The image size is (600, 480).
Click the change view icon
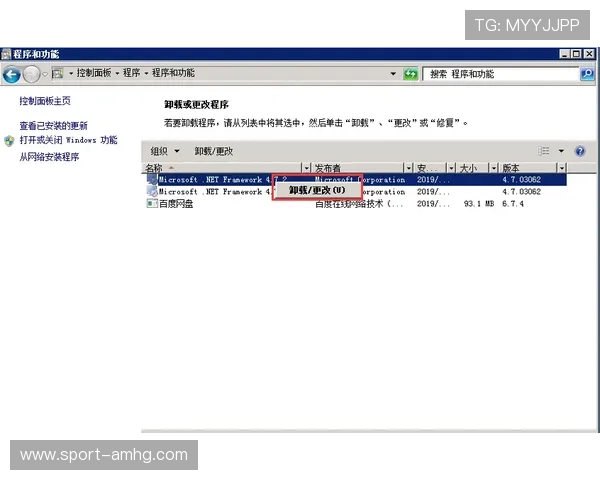[x=544, y=151]
